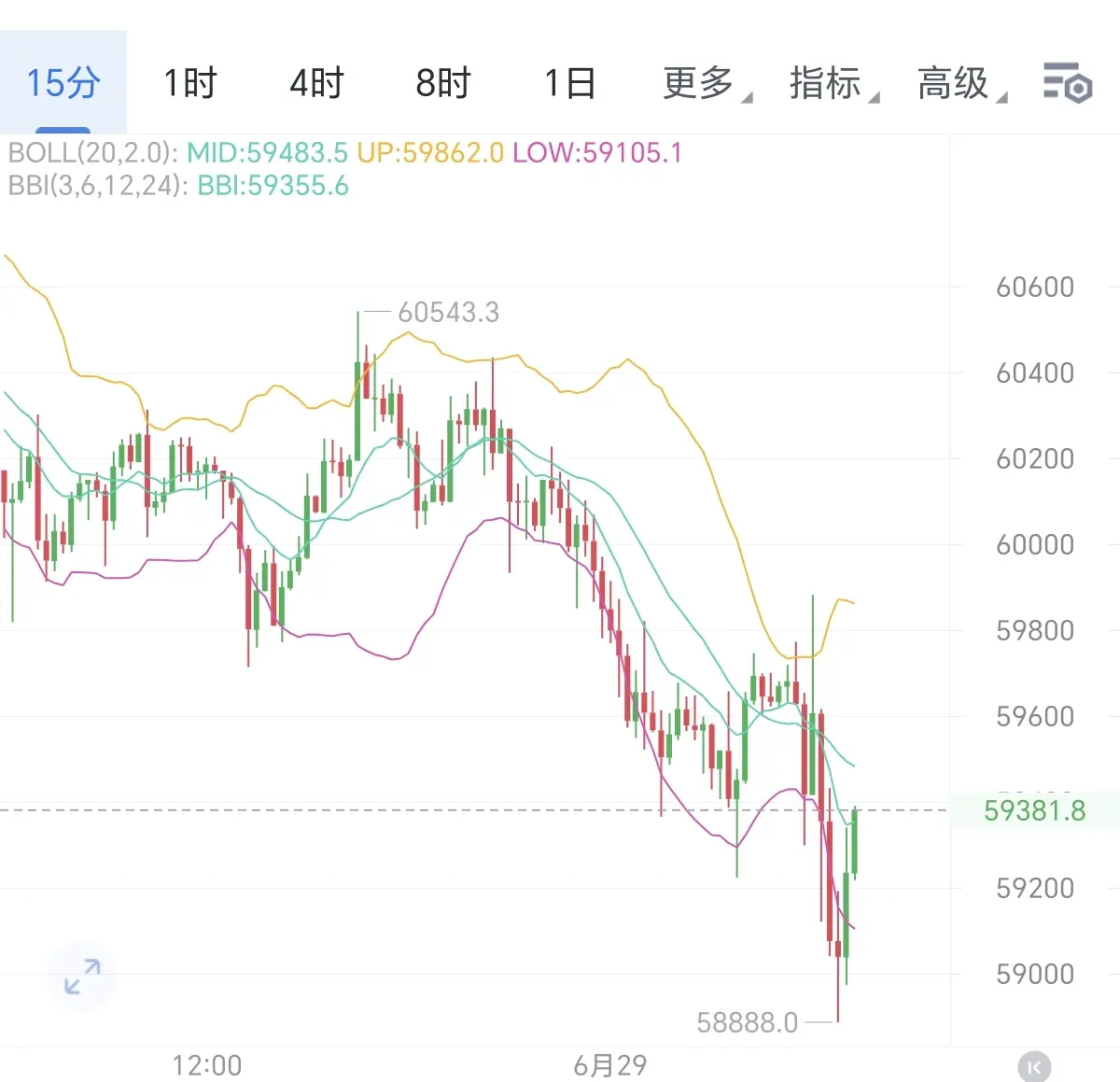Tap the UP:59862.0 value
This screenshot has height=1082, width=1120.
[x=430, y=152]
